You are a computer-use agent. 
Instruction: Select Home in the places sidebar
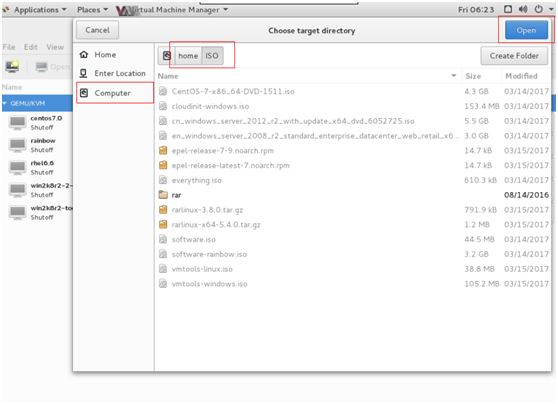pos(113,54)
